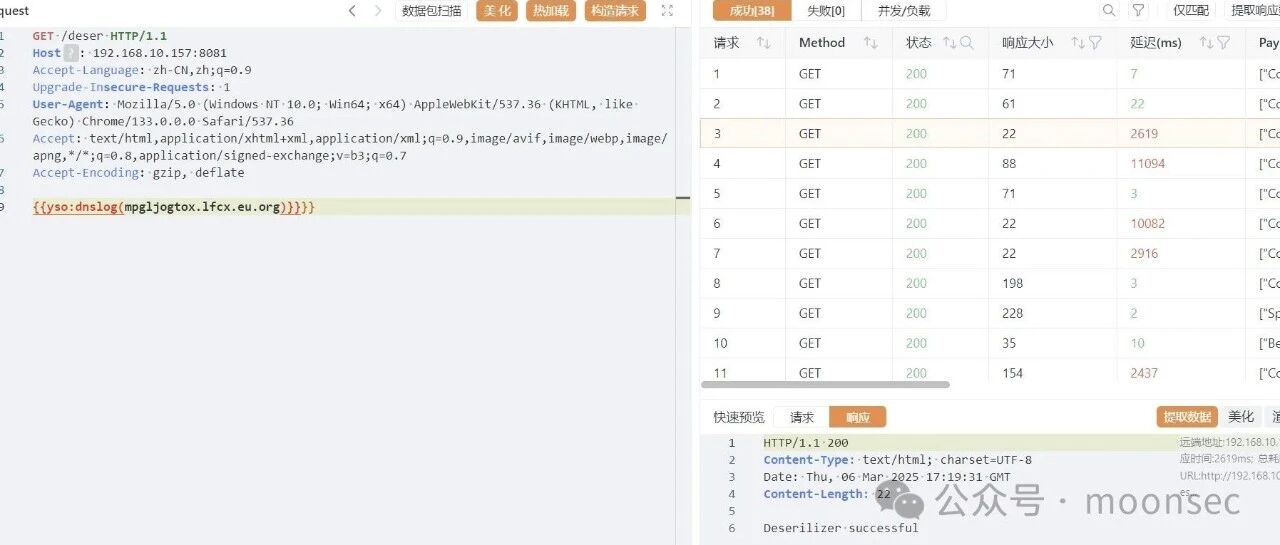Click the Accept-Language header line

[142, 70]
